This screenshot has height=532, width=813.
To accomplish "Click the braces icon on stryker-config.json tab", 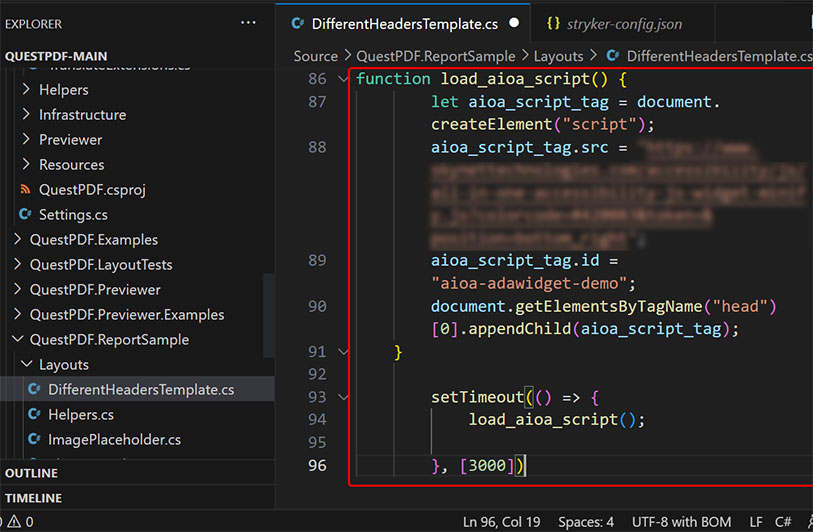I will [x=553, y=23].
